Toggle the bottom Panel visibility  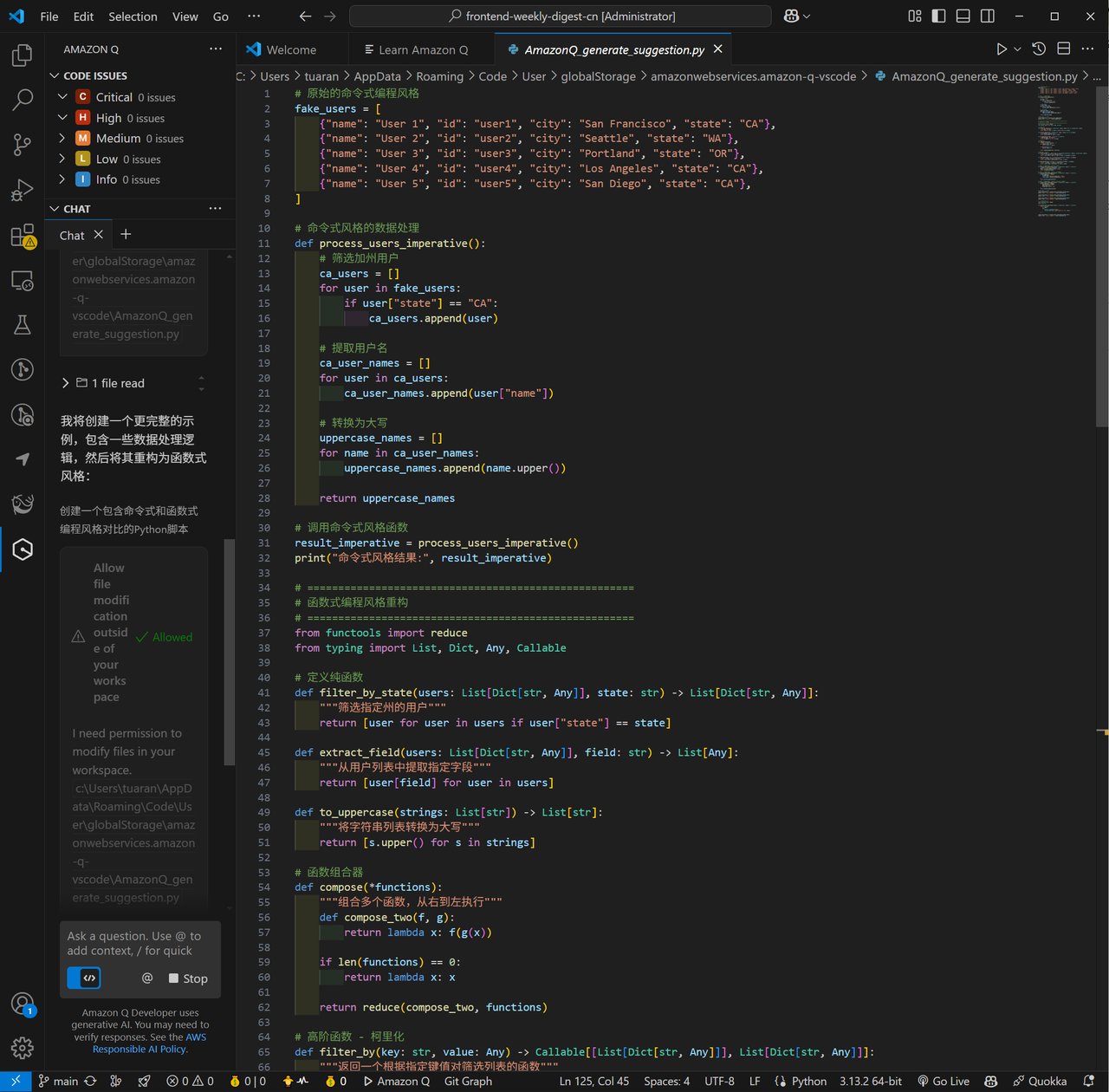pyautogui.click(x=963, y=16)
